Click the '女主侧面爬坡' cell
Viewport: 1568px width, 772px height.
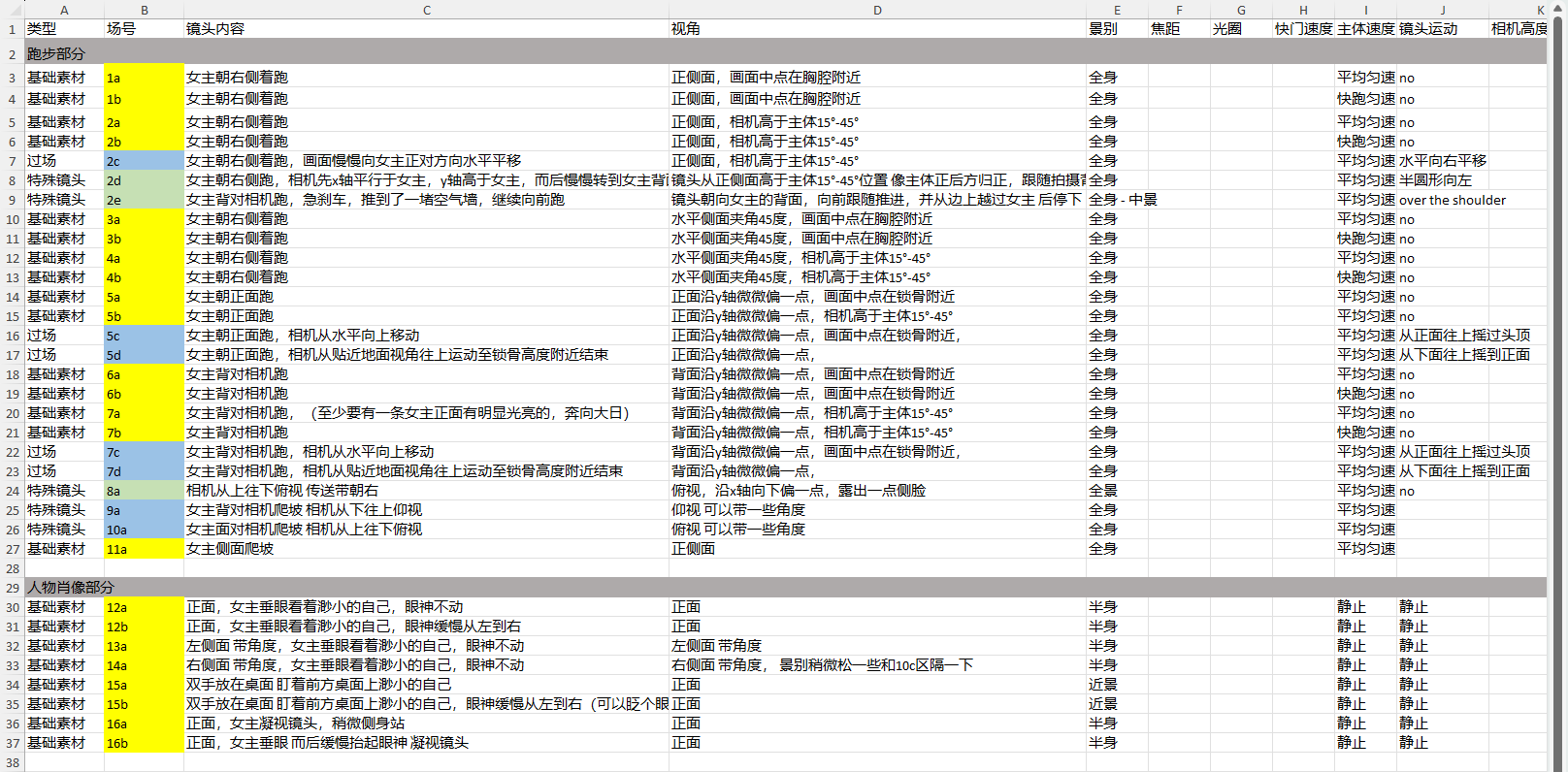426,549
